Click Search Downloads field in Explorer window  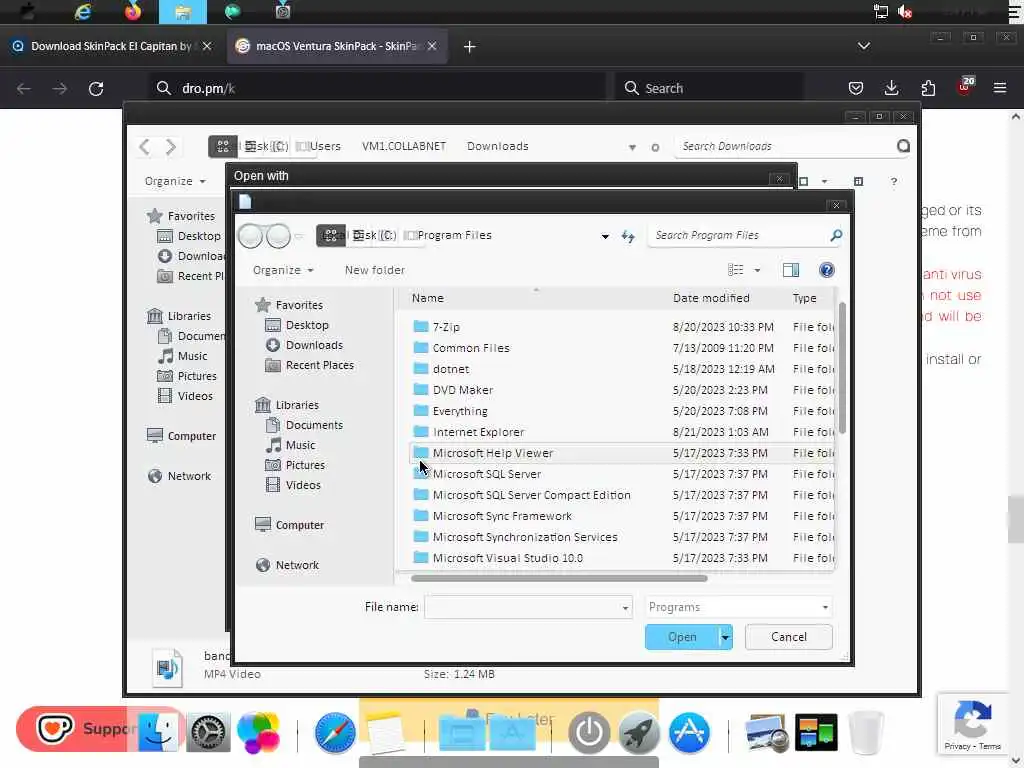coord(784,146)
